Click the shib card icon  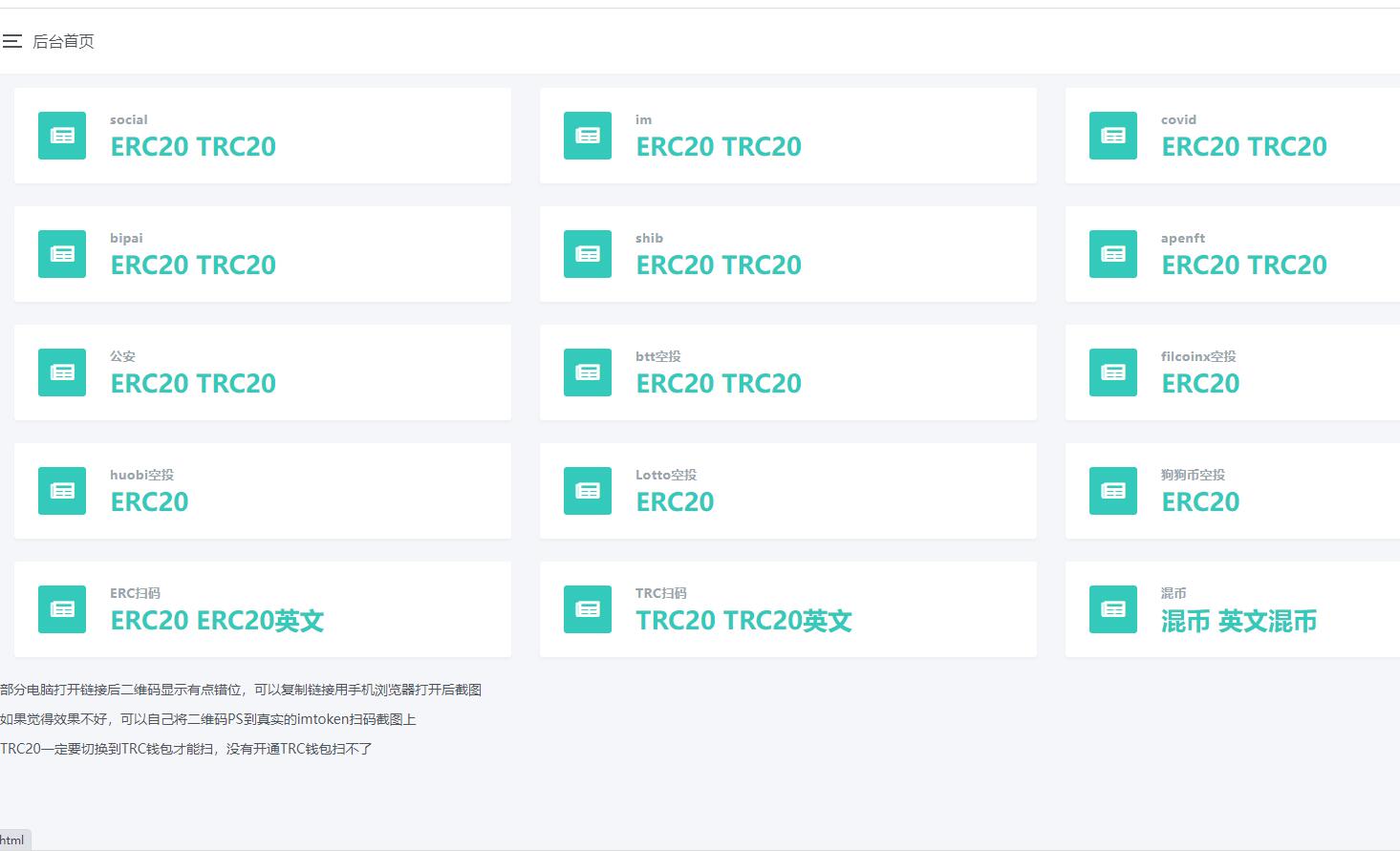[x=588, y=254]
